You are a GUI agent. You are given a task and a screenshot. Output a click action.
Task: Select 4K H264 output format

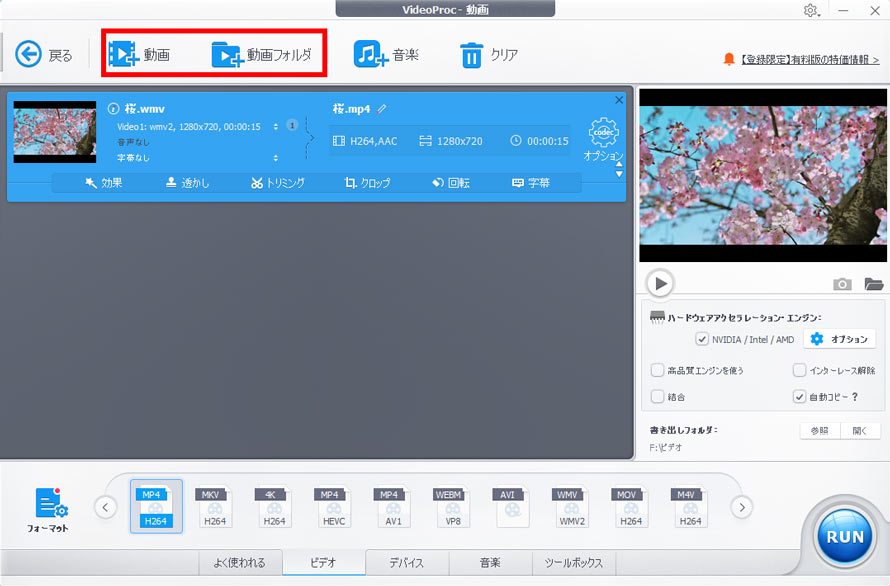[x=274, y=507]
